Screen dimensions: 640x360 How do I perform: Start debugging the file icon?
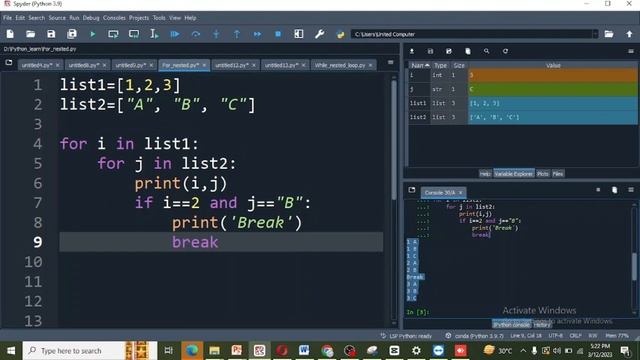click(175, 34)
